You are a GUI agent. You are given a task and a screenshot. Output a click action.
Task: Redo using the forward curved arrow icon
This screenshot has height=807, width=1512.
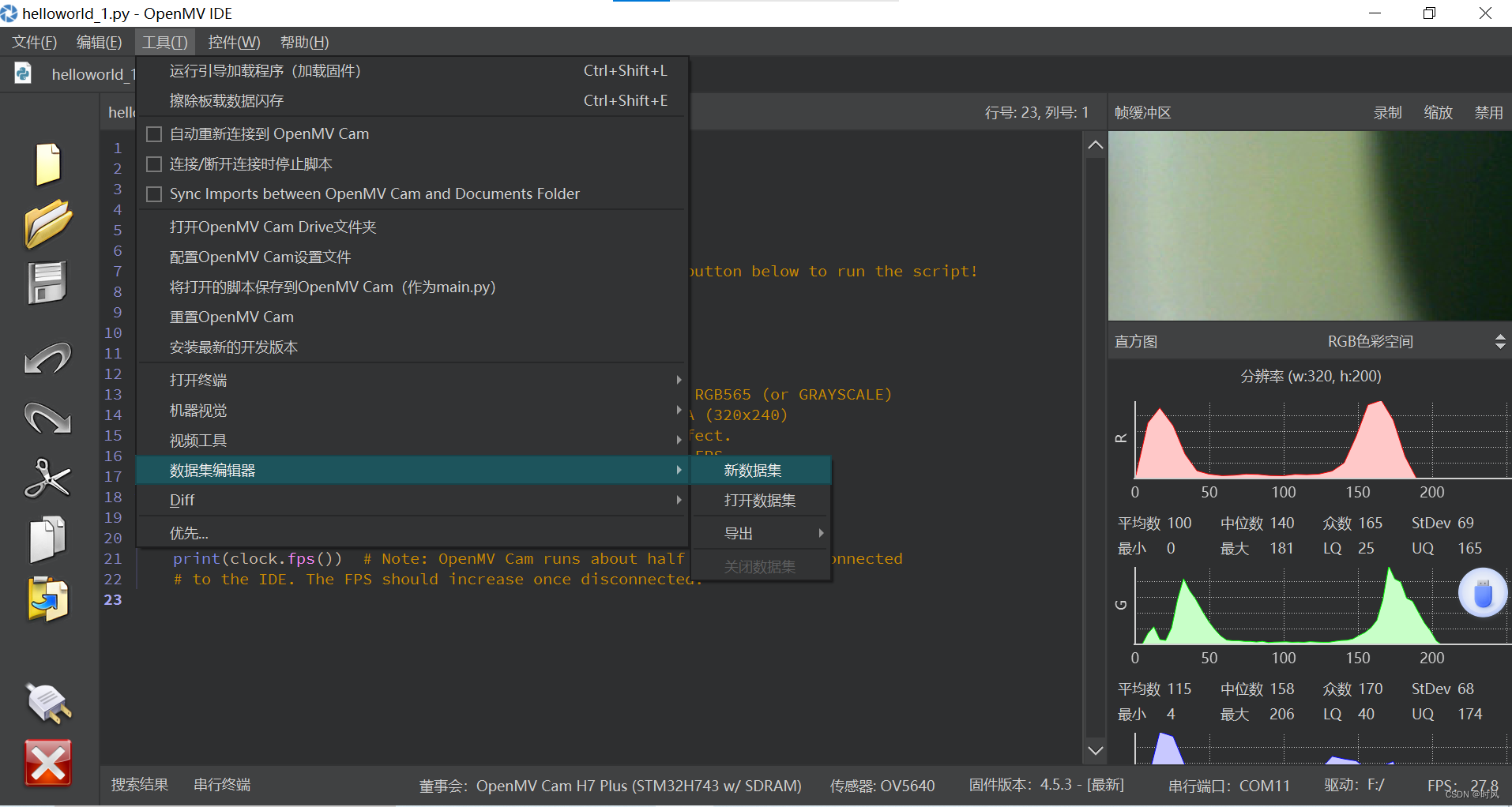[x=47, y=418]
